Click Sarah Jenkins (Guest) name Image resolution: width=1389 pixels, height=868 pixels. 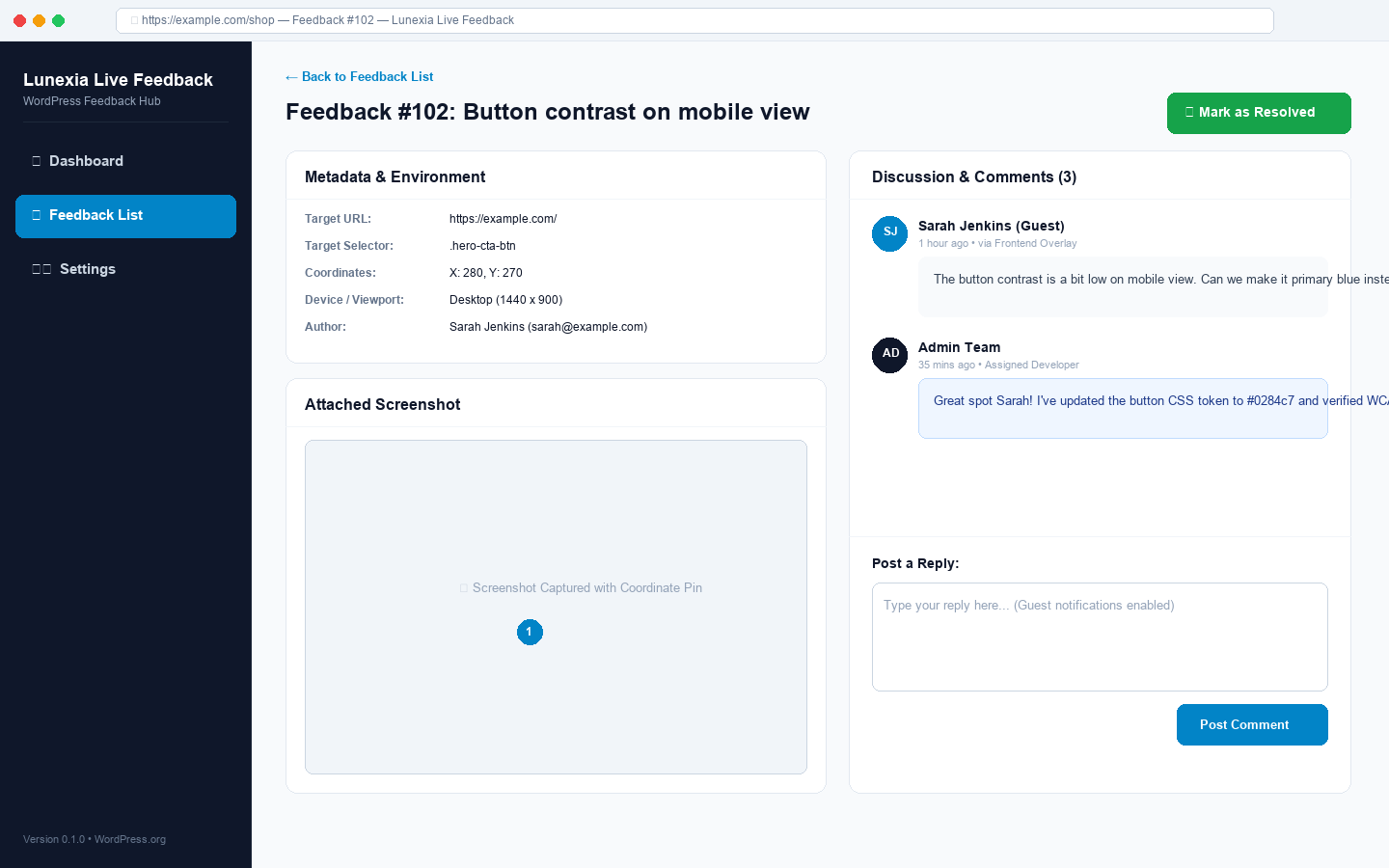tap(991, 226)
